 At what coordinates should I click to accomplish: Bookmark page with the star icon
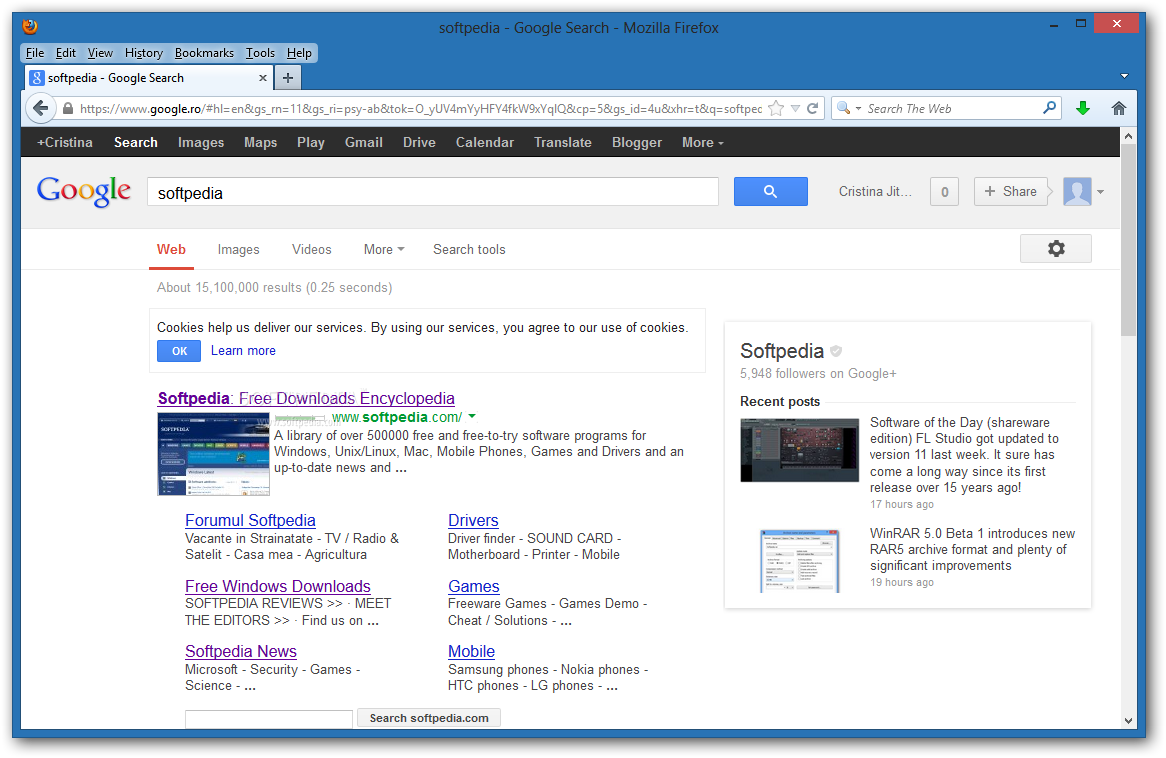click(776, 109)
